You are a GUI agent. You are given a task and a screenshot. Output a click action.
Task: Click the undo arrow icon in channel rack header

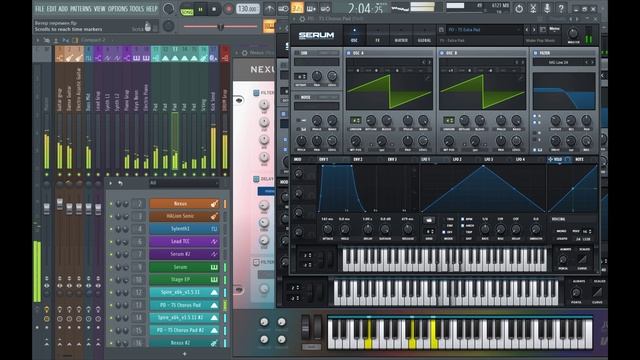tap(120, 183)
